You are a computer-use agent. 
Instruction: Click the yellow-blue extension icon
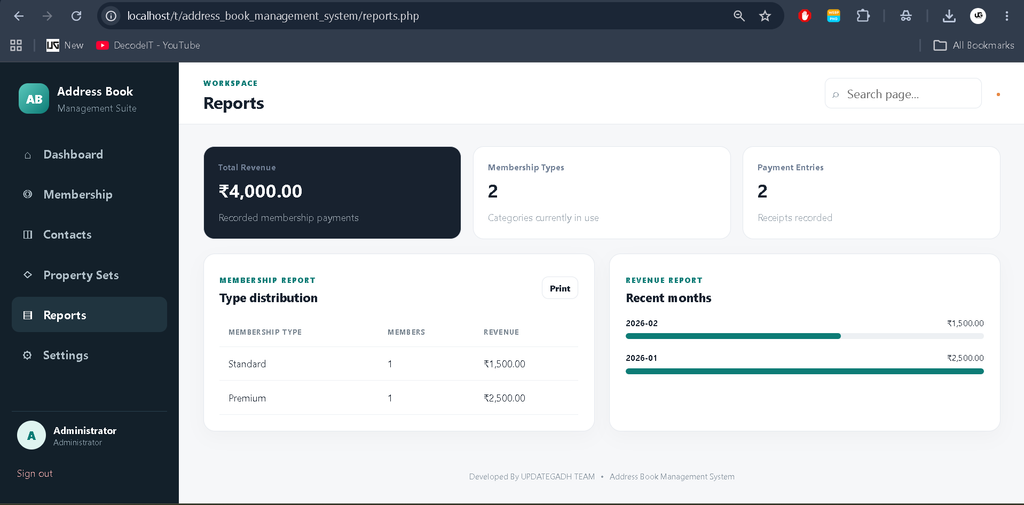pos(833,16)
